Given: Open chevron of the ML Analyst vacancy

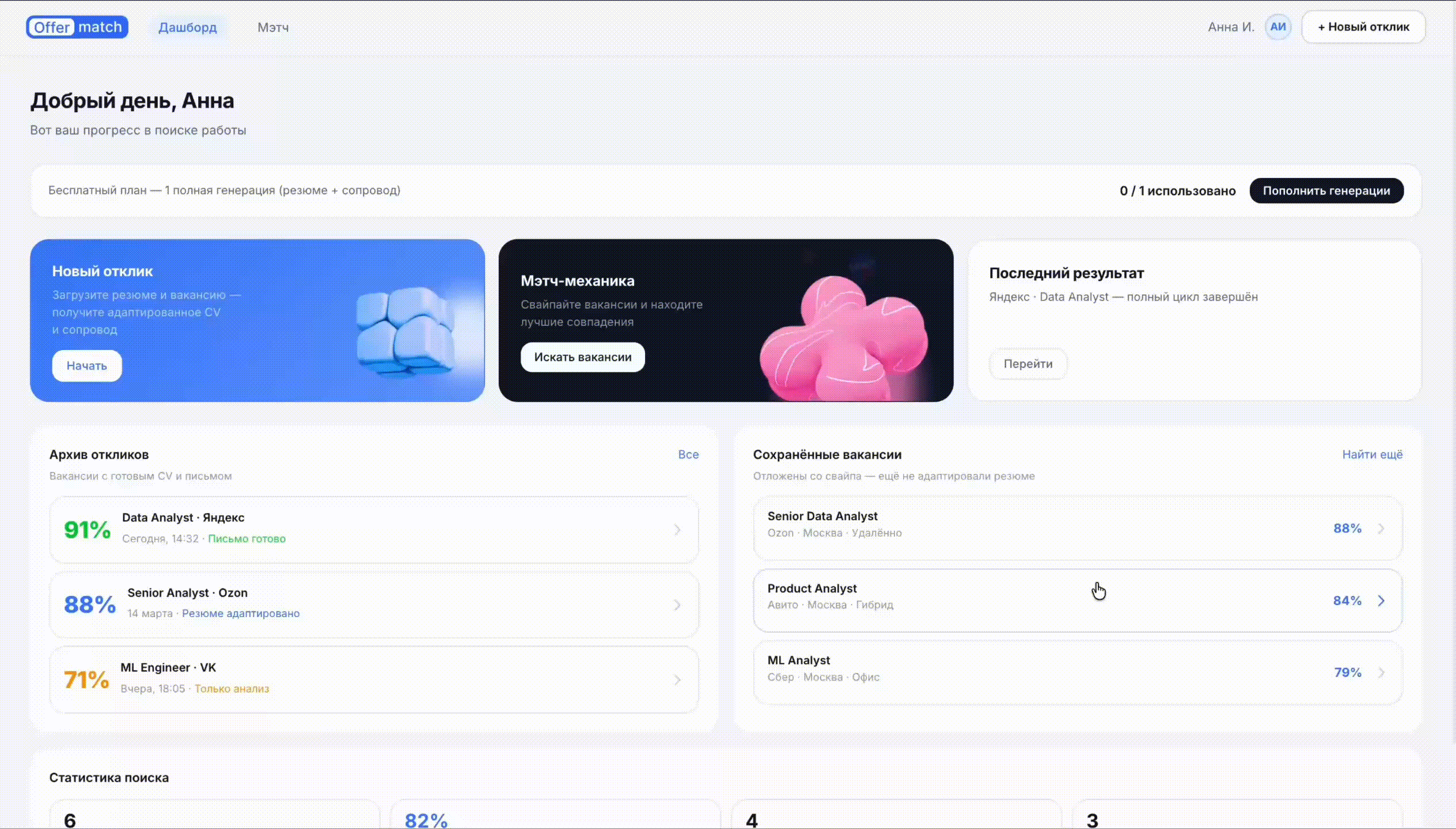Looking at the screenshot, I should tap(1381, 672).
